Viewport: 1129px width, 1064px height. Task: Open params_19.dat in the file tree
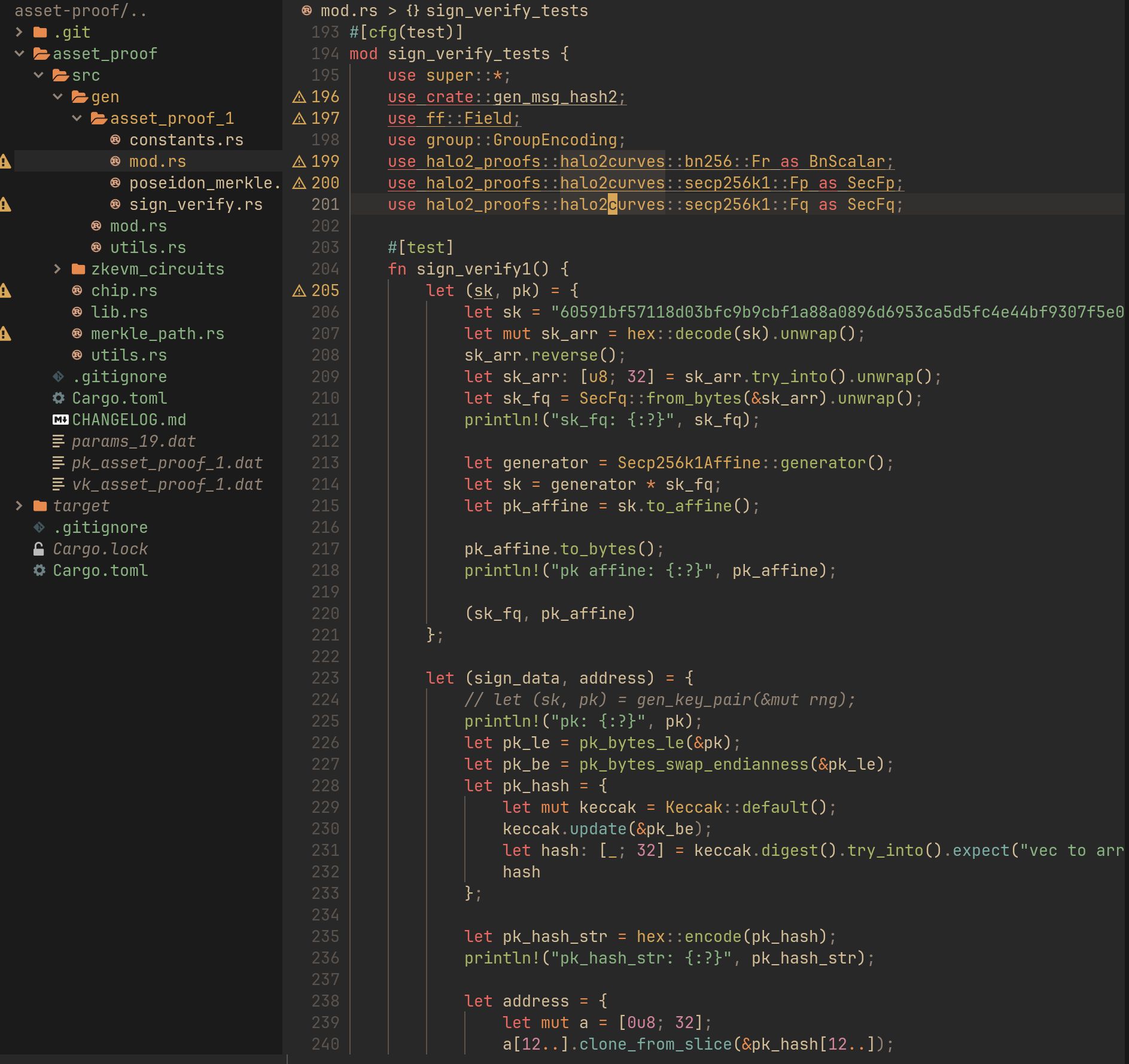tap(133, 441)
